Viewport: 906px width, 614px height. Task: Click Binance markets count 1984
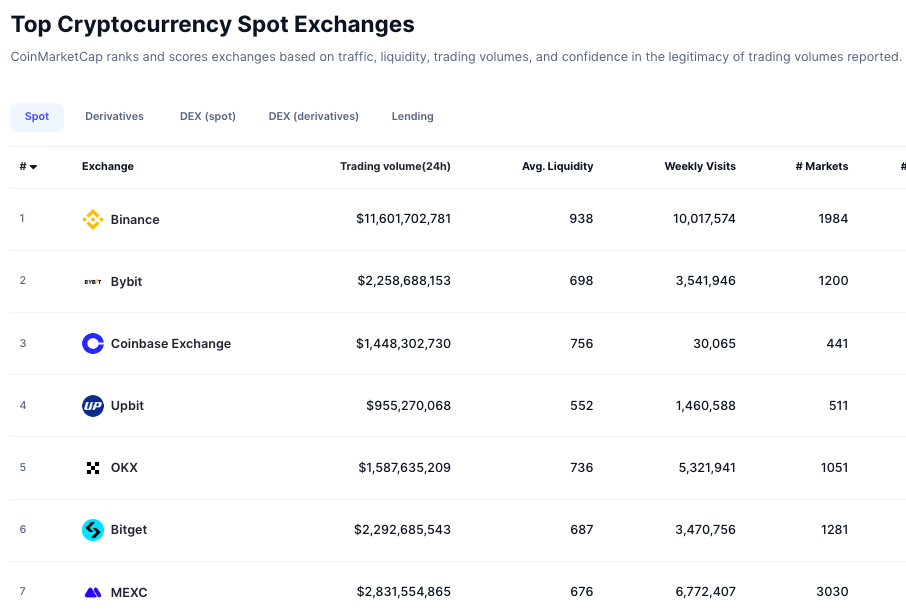[833, 219]
